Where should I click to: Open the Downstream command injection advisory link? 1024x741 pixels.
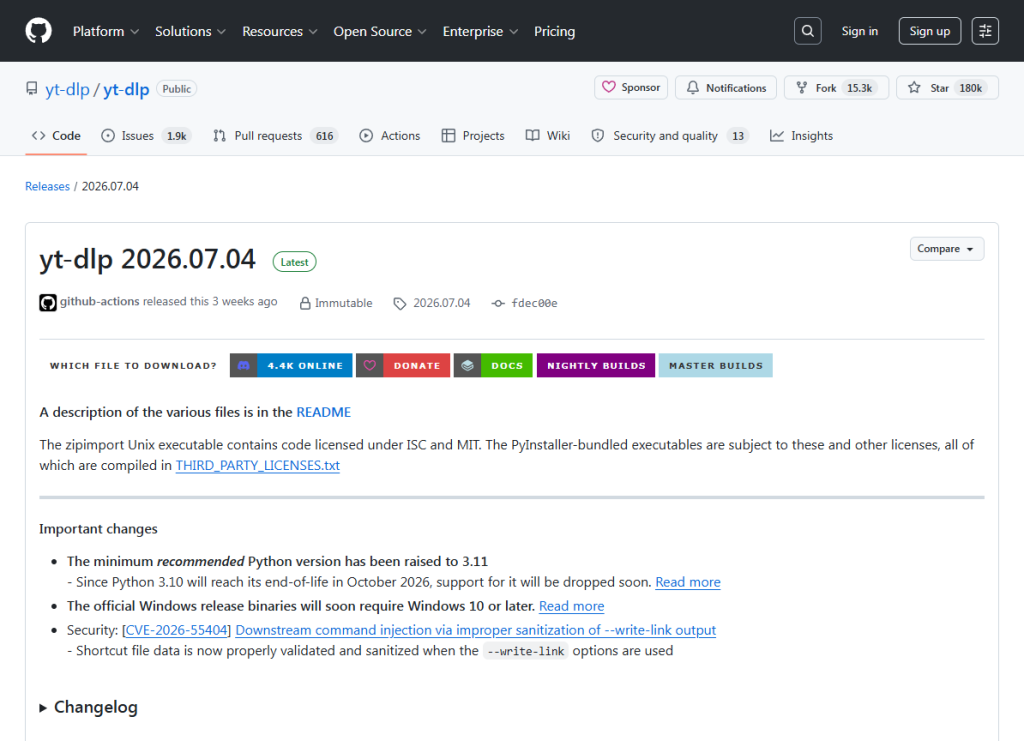pos(475,630)
